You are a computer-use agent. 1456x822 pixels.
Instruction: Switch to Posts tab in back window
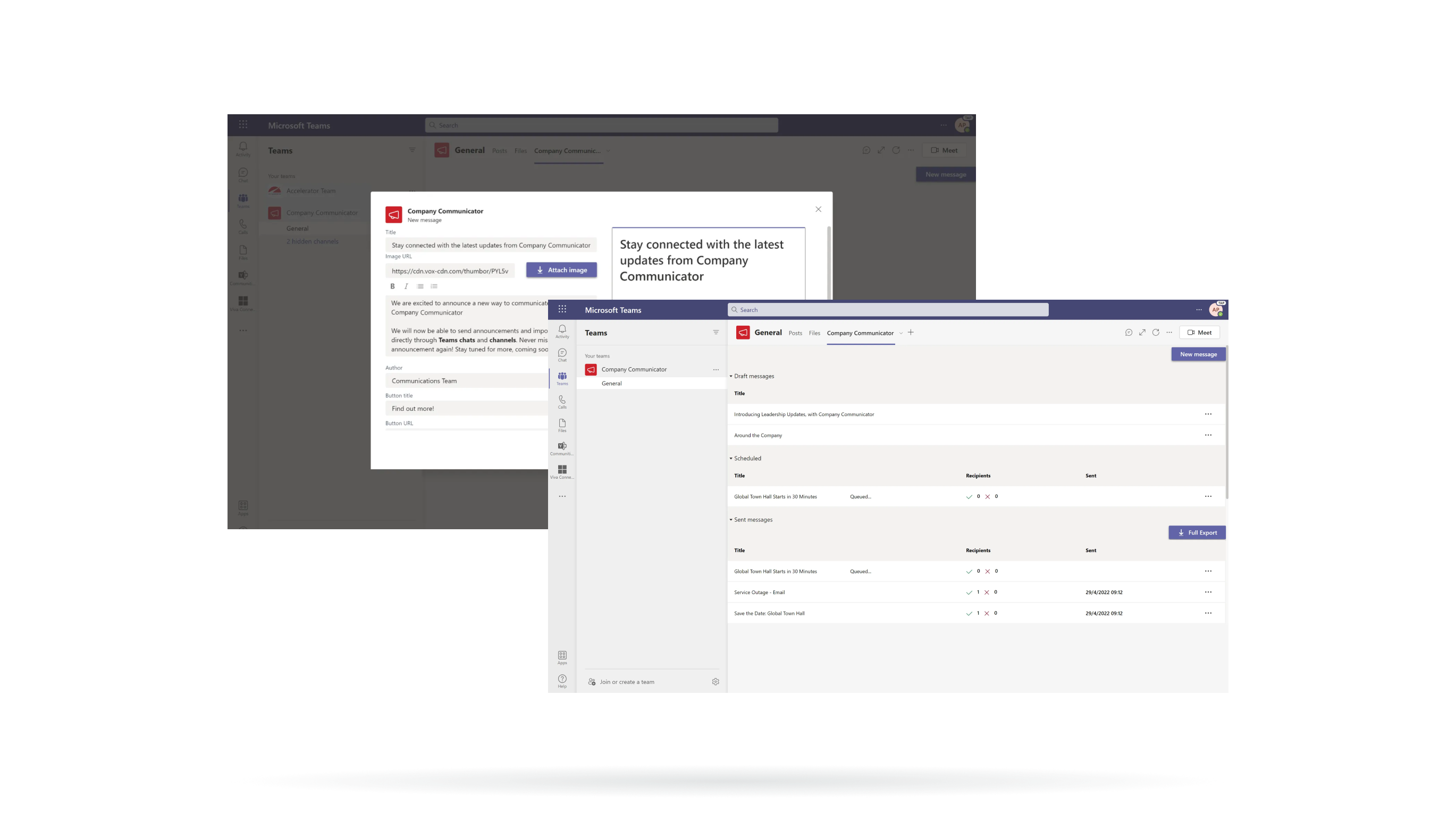(499, 151)
